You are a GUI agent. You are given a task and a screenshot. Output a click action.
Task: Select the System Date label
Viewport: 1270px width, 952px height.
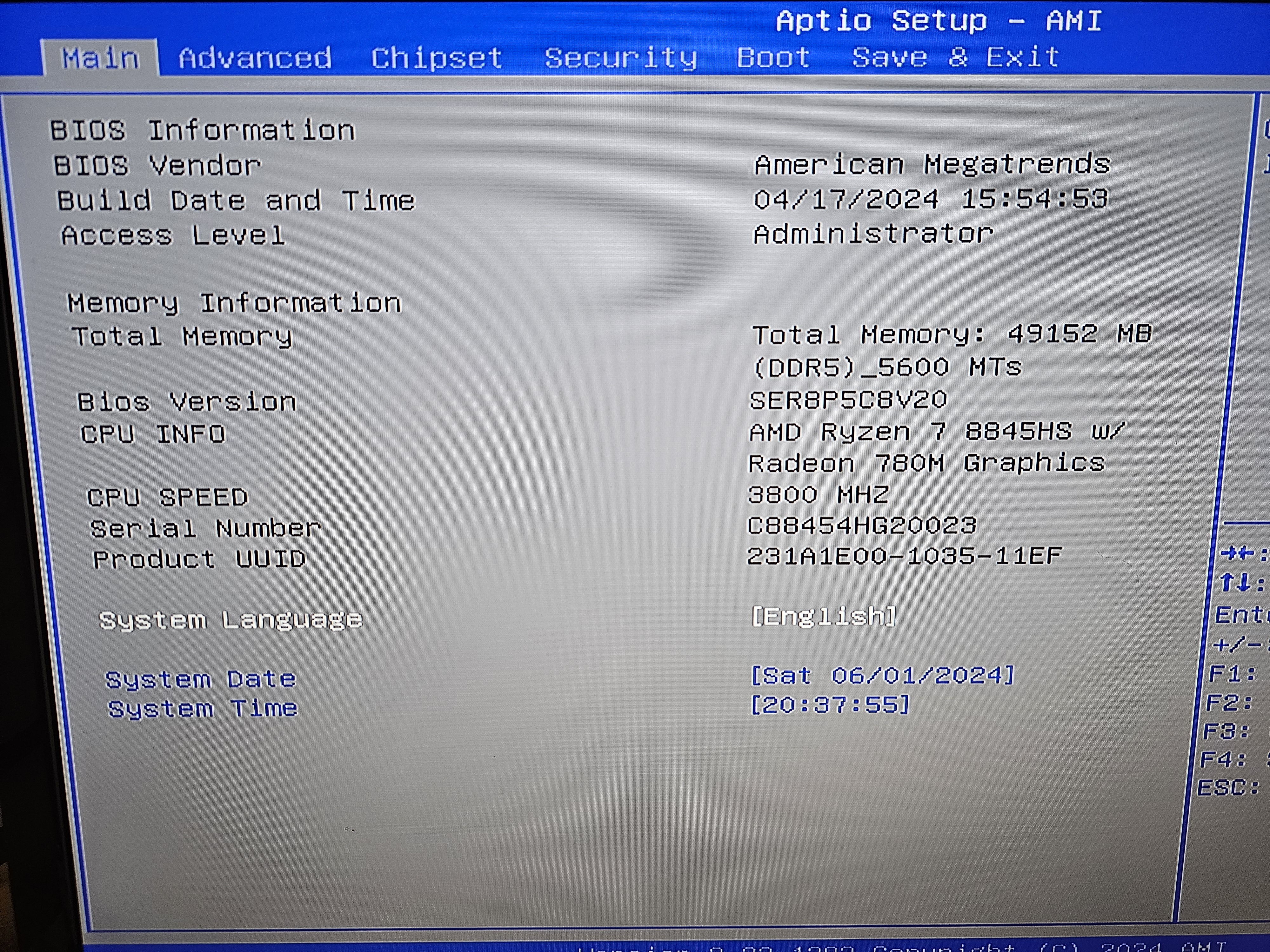[200, 679]
